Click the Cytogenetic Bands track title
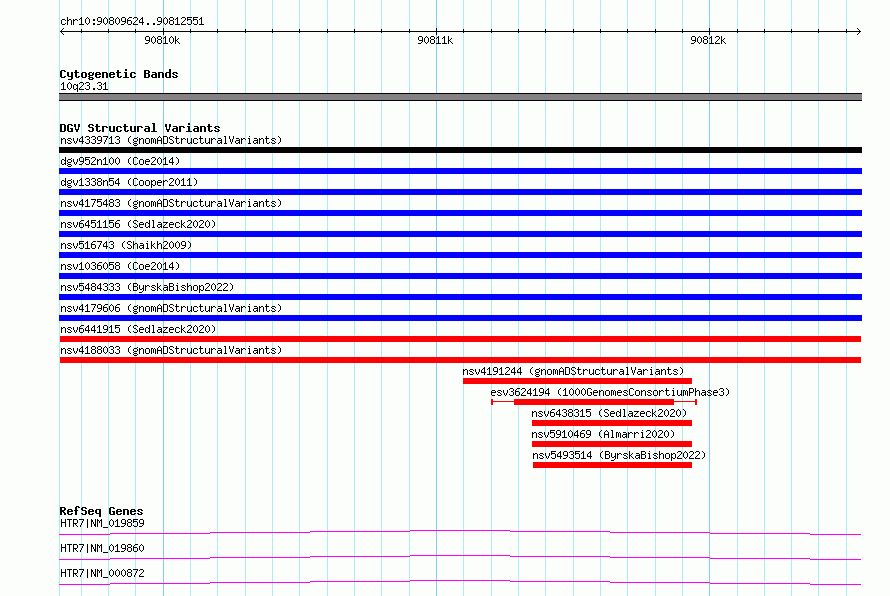 pos(119,74)
